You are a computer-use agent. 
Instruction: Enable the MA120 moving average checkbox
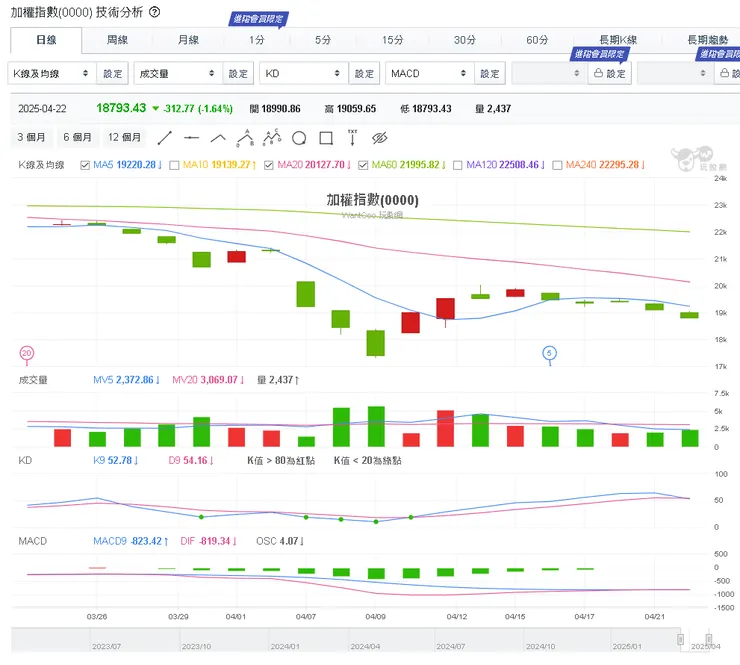(x=457, y=165)
